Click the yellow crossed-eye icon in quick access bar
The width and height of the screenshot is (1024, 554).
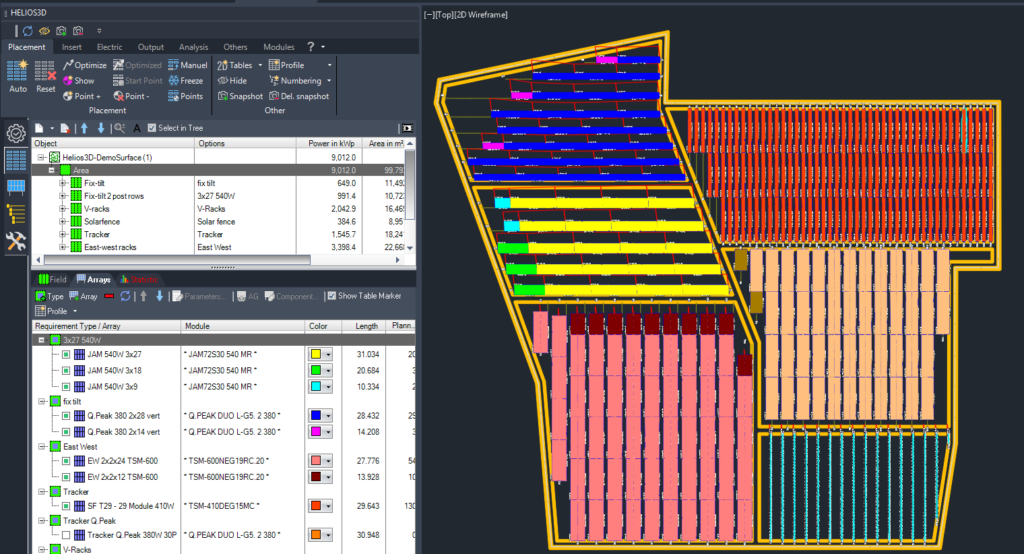(44, 31)
